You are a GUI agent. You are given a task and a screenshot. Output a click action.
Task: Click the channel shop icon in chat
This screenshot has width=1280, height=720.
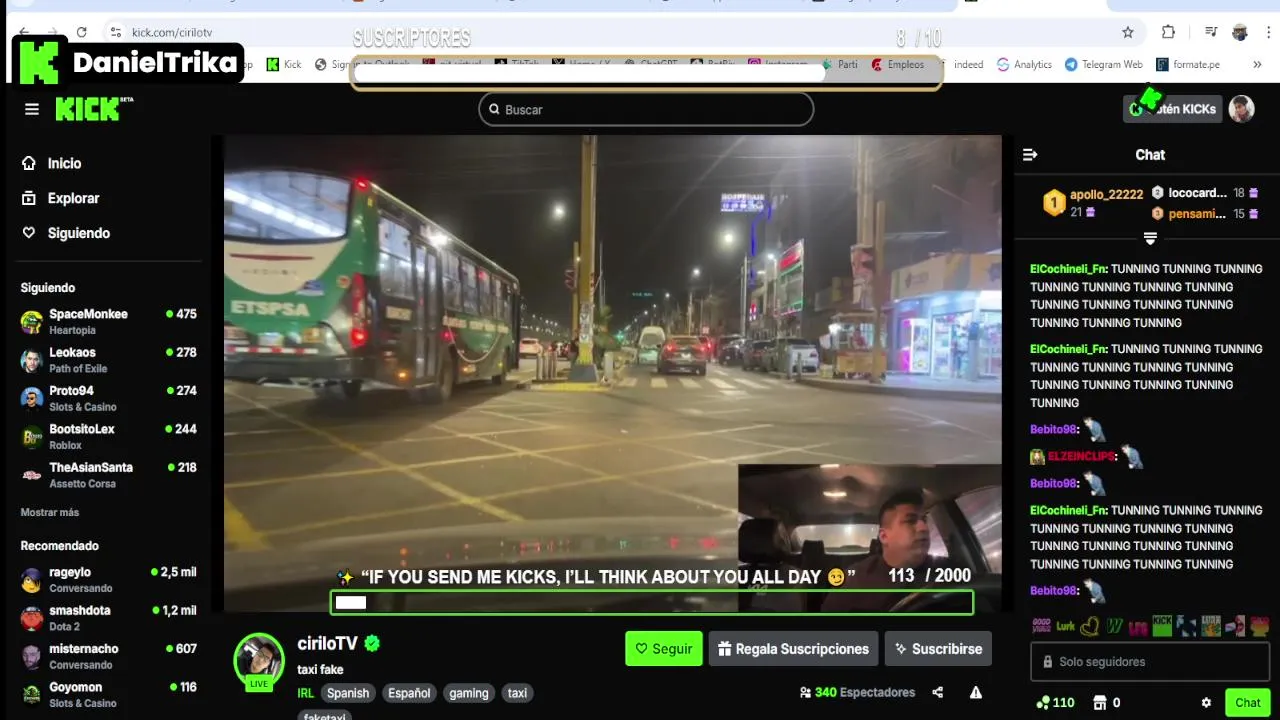(x=1100, y=702)
